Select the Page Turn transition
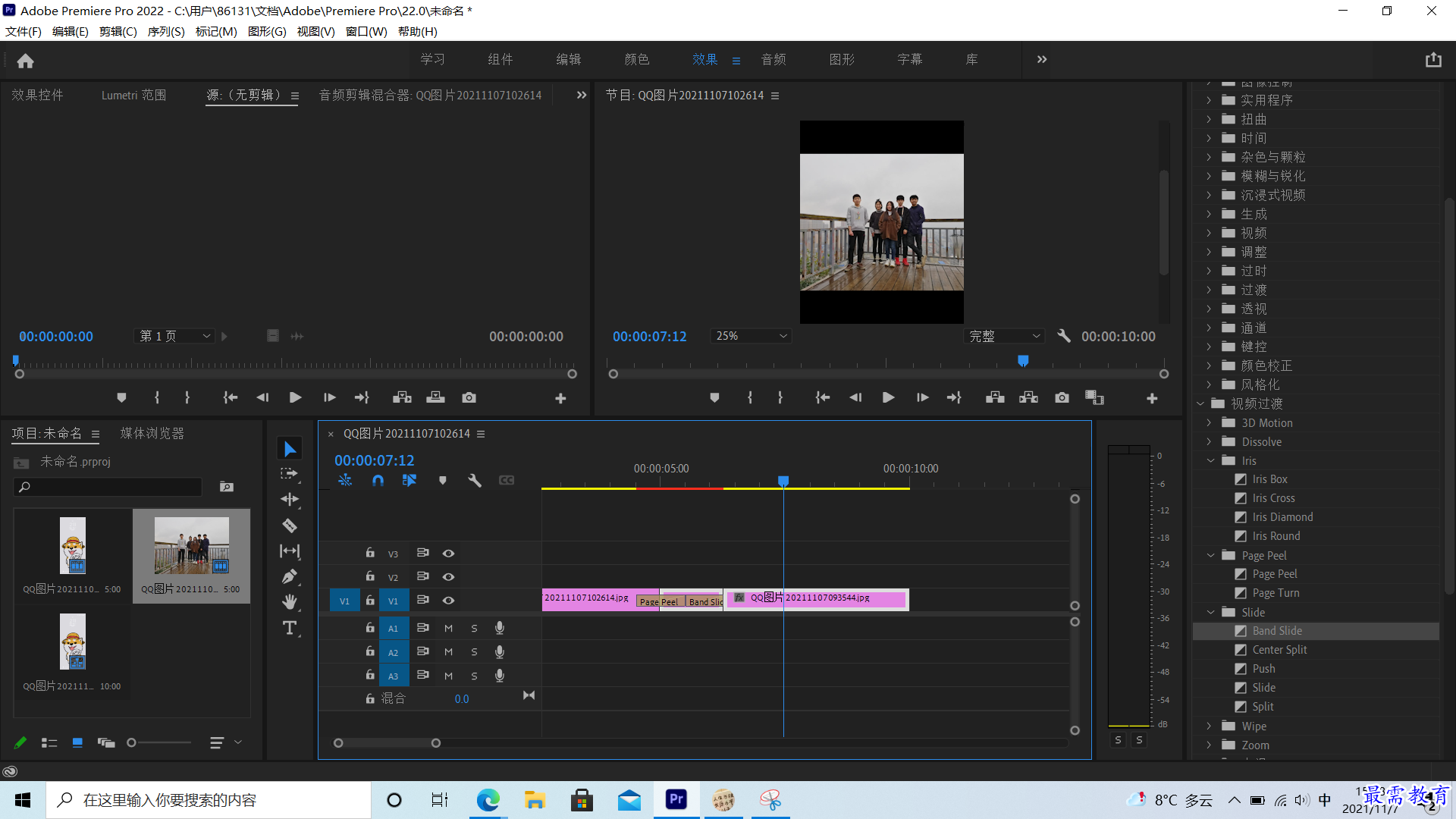Viewport: 1456px width, 819px height. click(1276, 593)
